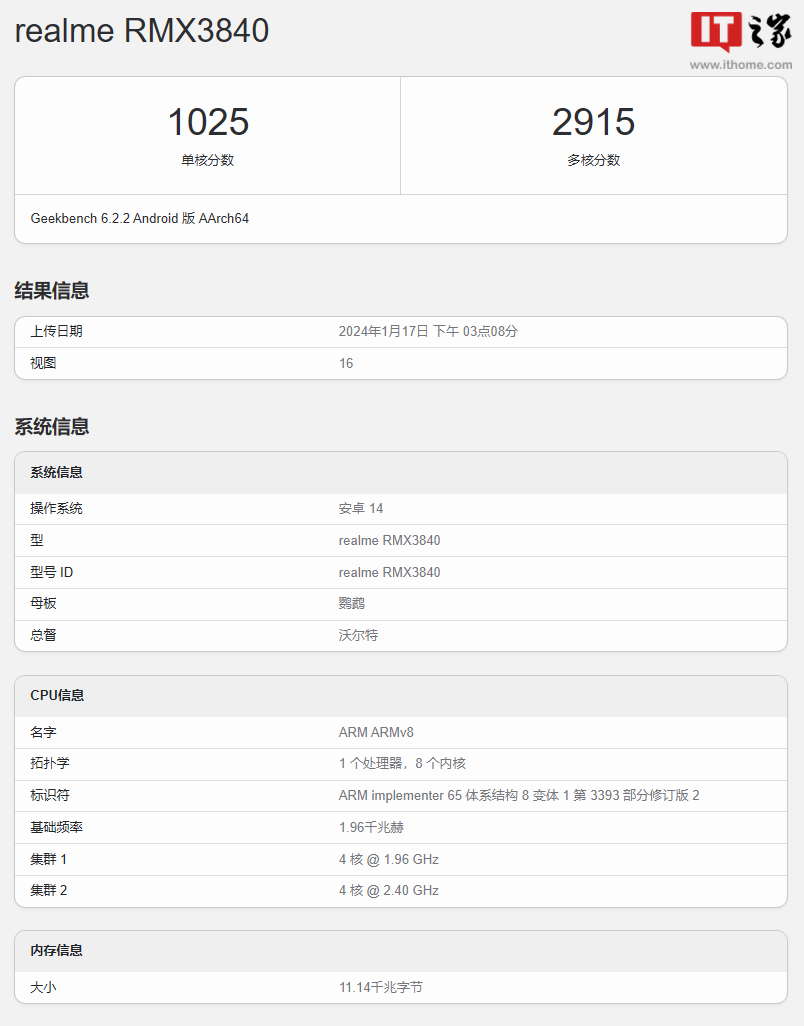804x1026 pixels.
Task: Click the 结果信息 section heading
Action: coord(52,291)
